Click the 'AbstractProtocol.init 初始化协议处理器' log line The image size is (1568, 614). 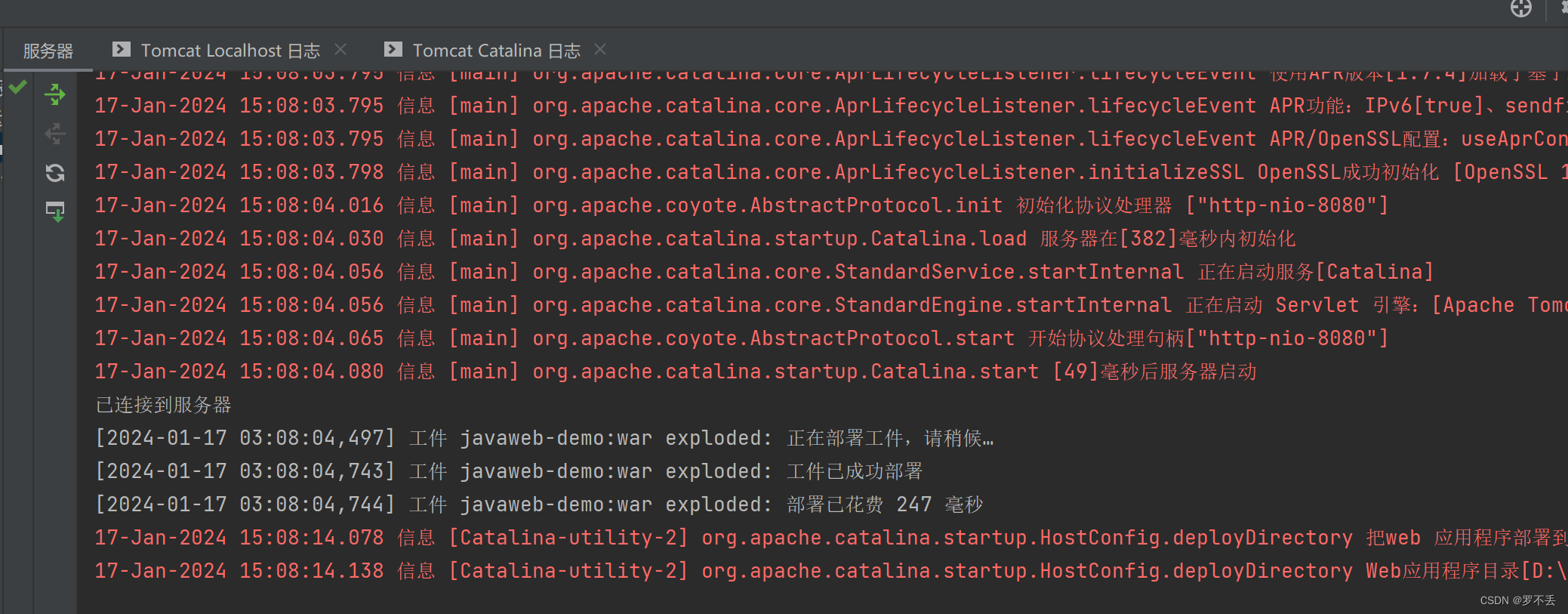tap(741, 205)
